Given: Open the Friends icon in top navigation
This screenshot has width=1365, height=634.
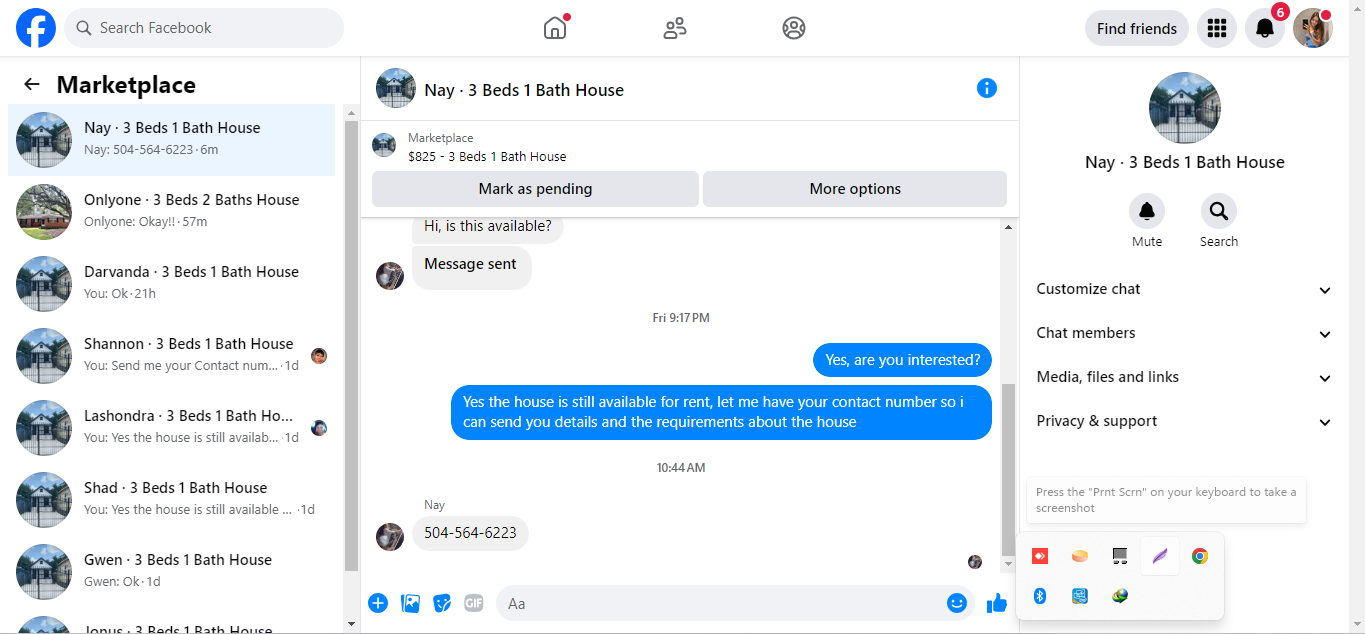Looking at the screenshot, I should 675,28.
